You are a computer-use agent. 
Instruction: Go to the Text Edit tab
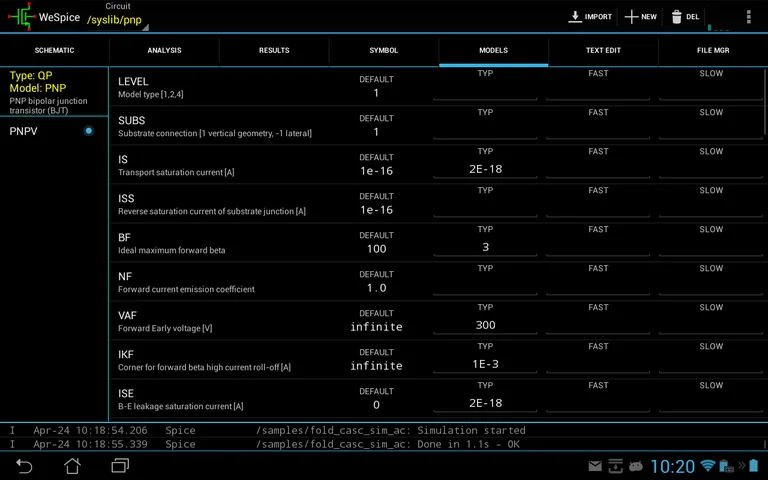pos(603,50)
